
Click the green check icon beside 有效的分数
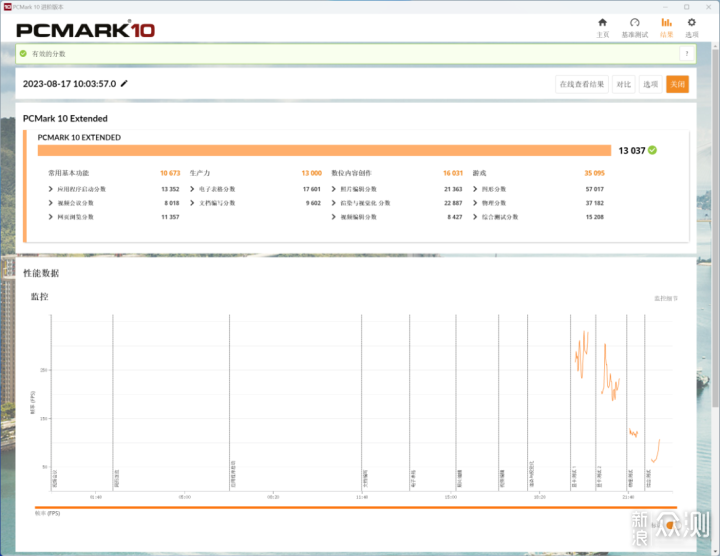tap(23, 54)
